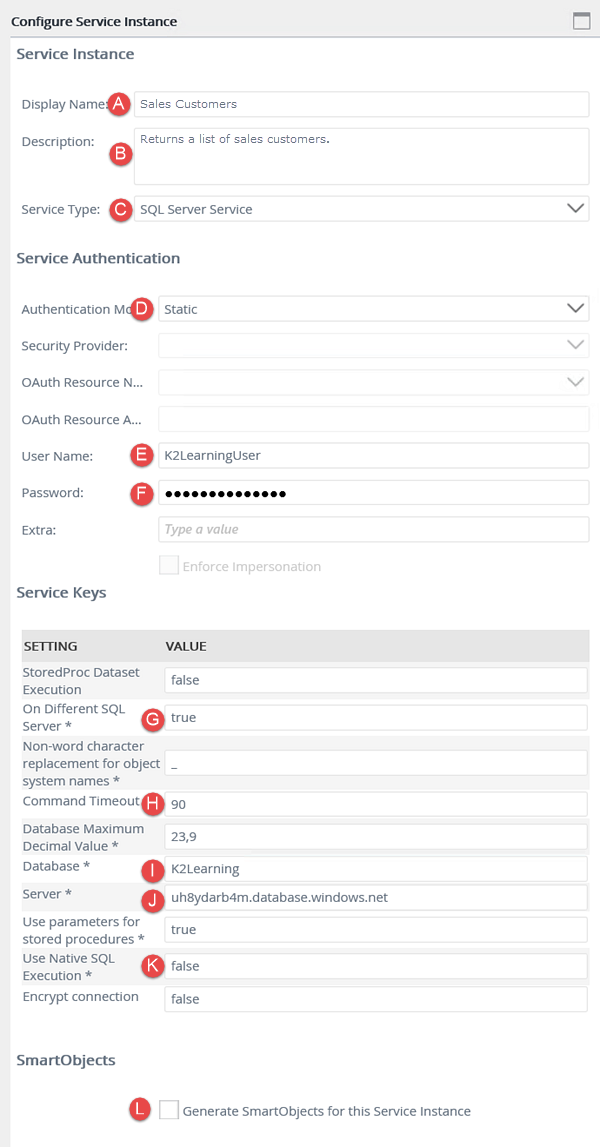The height and width of the screenshot is (1147, 600).
Task: Click the restore window icon in the title bar
Action: click(x=581, y=19)
